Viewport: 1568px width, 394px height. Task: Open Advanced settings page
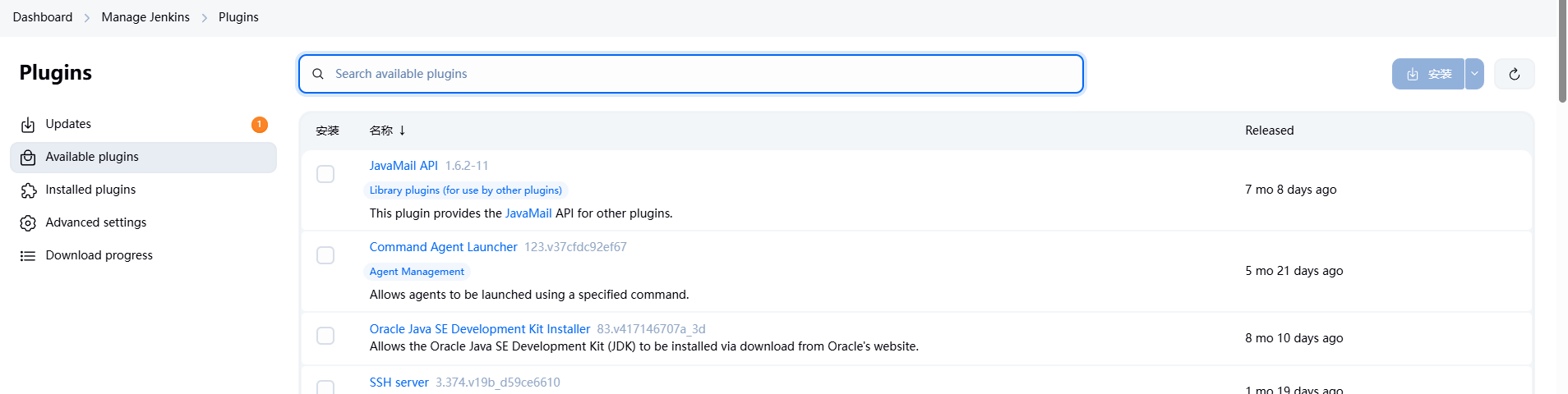[x=143, y=222]
